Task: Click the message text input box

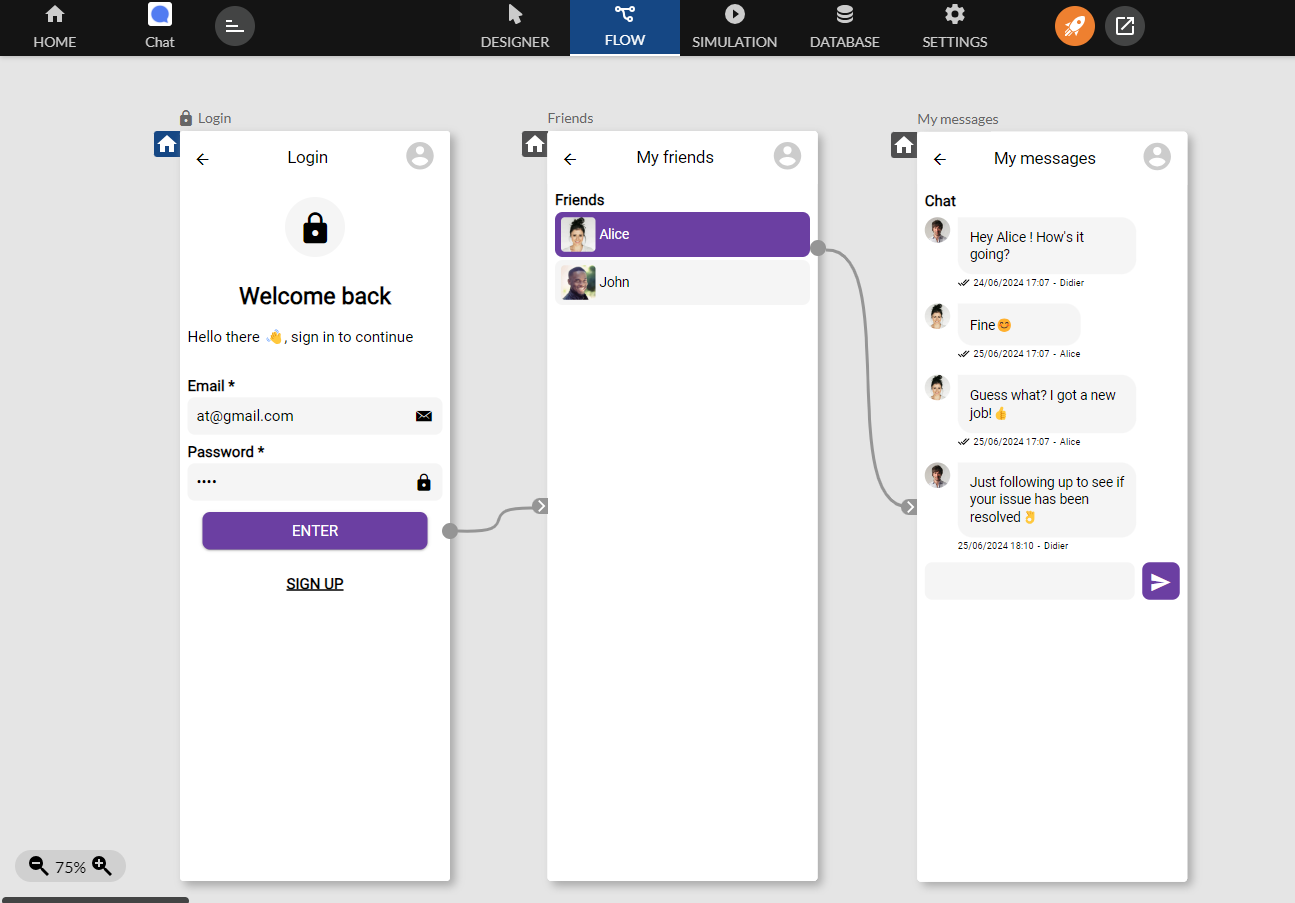Action: pyautogui.click(x=1030, y=581)
